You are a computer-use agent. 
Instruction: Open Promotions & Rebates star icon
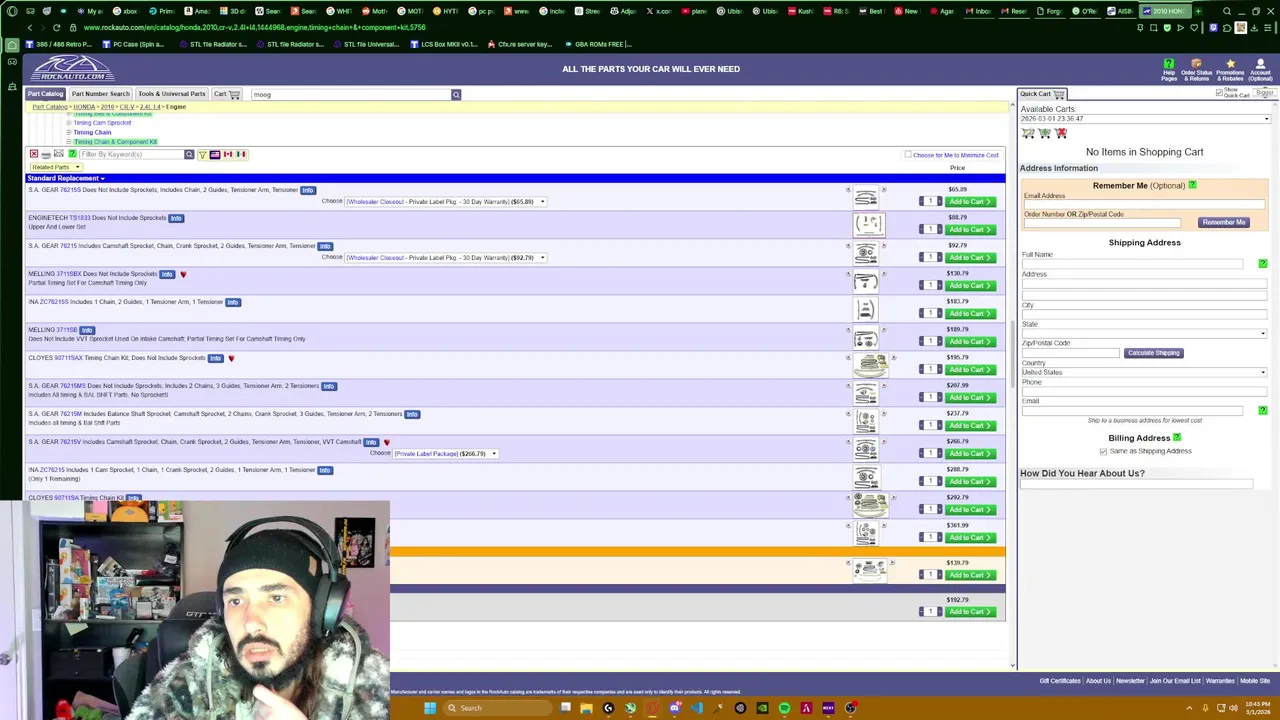(x=1230, y=64)
